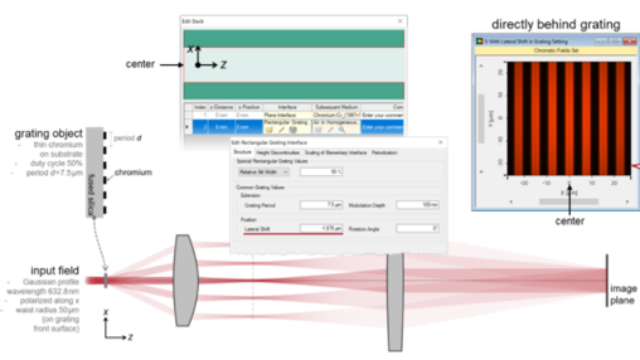Select the Chromium-Cr subsequent medium cell
Viewport: 640px width, 360px height.
tap(336, 116)
